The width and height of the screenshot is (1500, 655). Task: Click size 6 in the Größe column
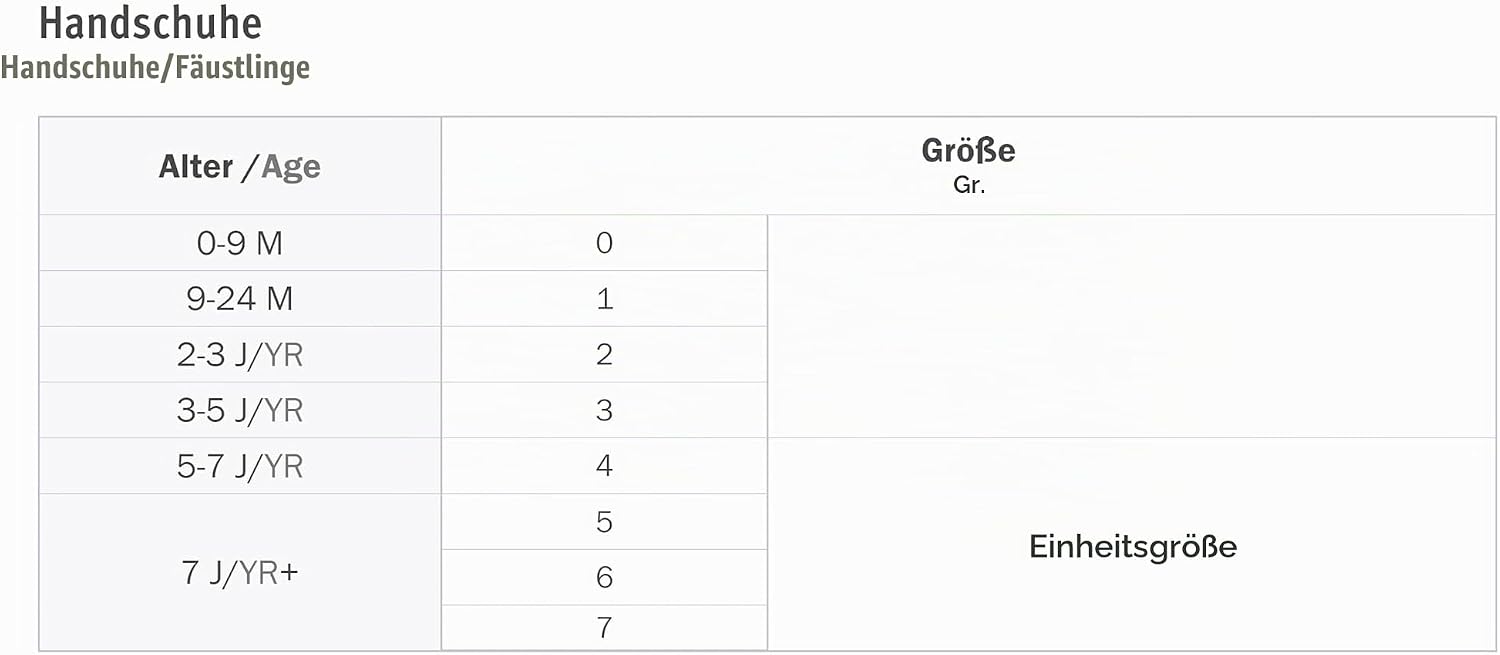coord(604,578)
